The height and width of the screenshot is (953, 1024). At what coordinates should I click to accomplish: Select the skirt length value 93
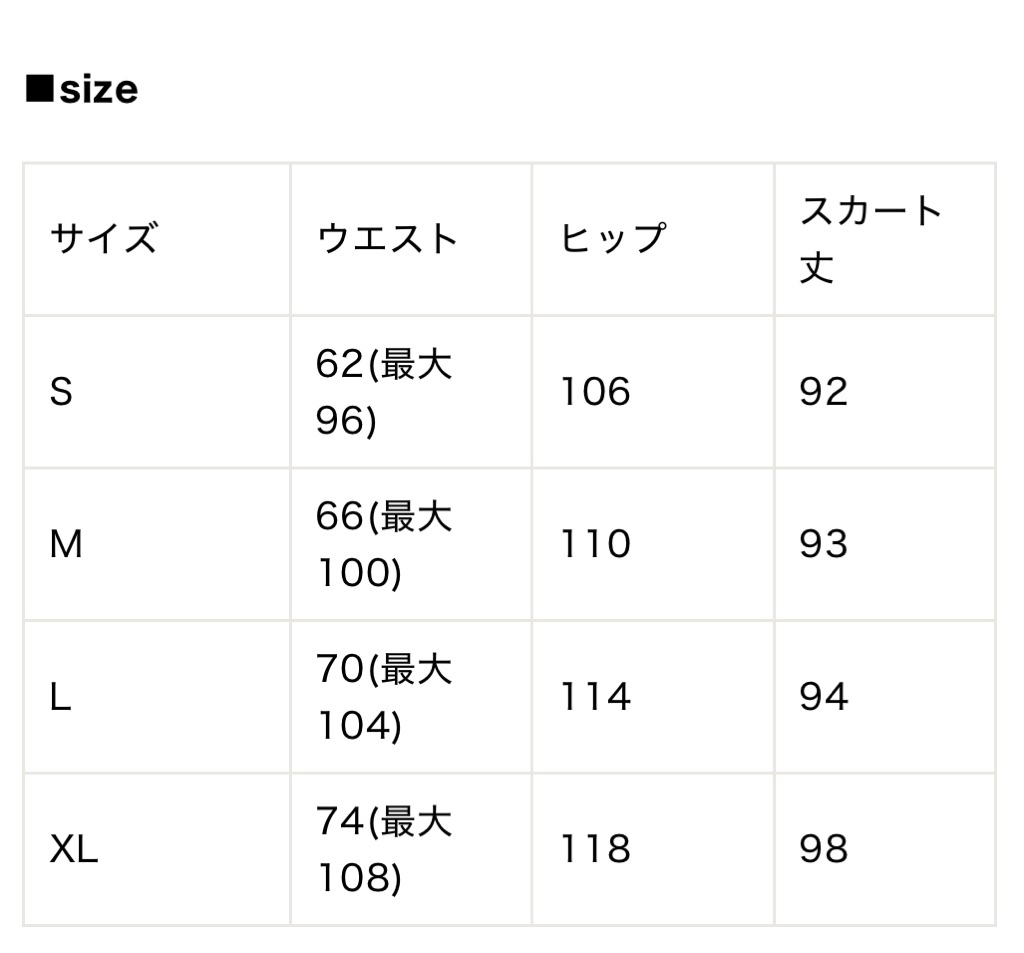823,544
